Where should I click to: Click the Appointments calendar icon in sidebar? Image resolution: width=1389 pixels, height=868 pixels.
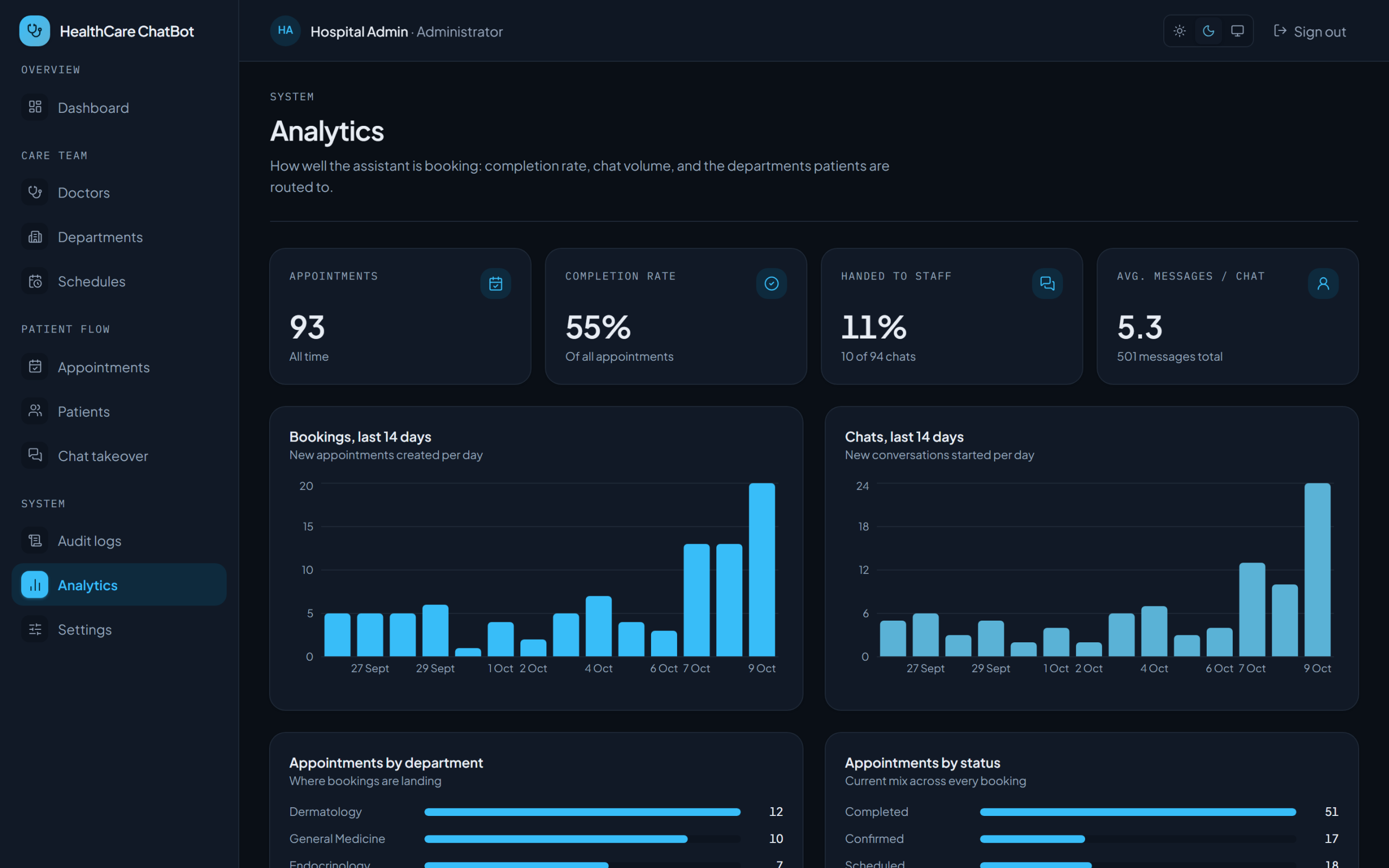point(35,366)
